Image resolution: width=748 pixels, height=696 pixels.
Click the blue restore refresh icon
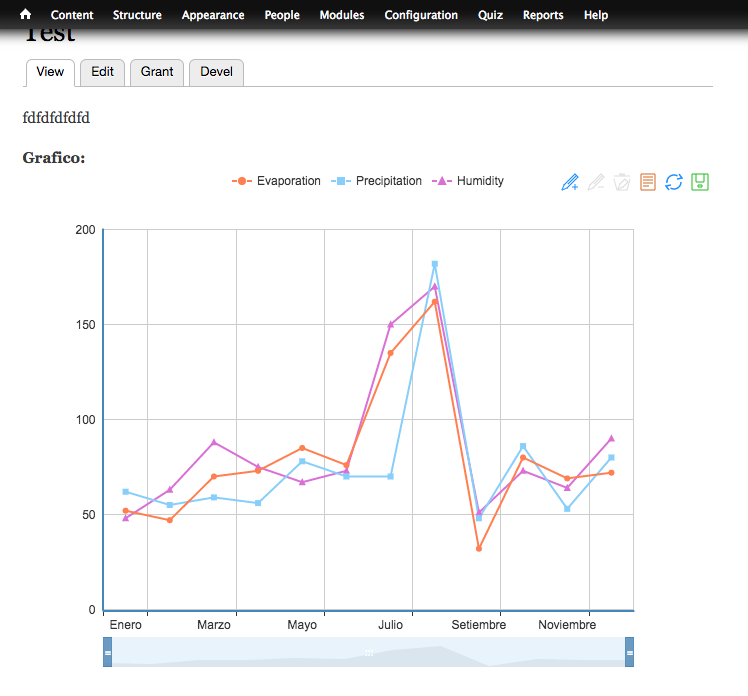(x=674, y=182)
